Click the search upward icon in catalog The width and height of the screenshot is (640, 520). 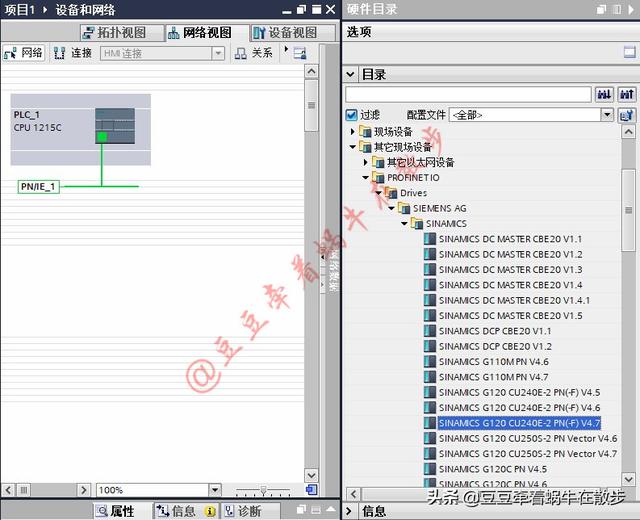pyautogui.click(x=627, y=95)
